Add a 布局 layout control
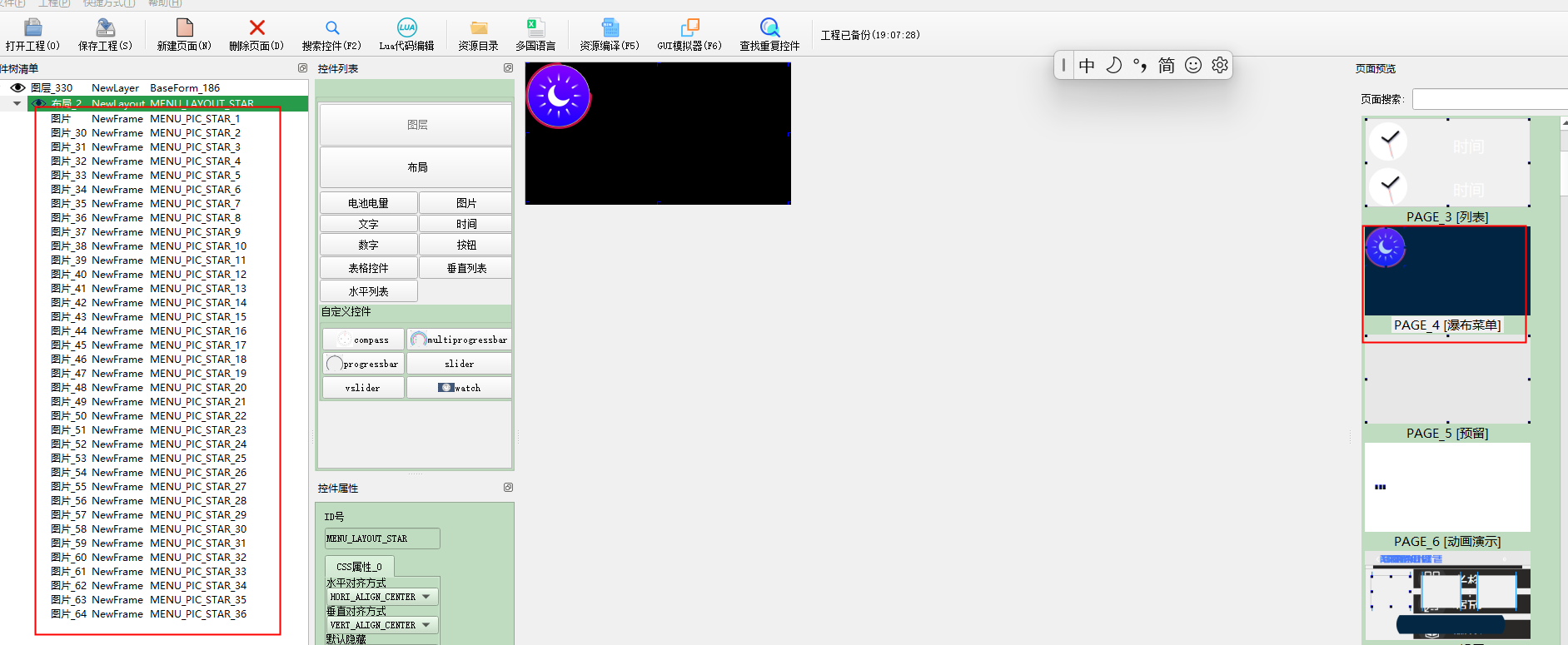The image size is (1568, 645). pyautogui.click(x=416, y=167)
